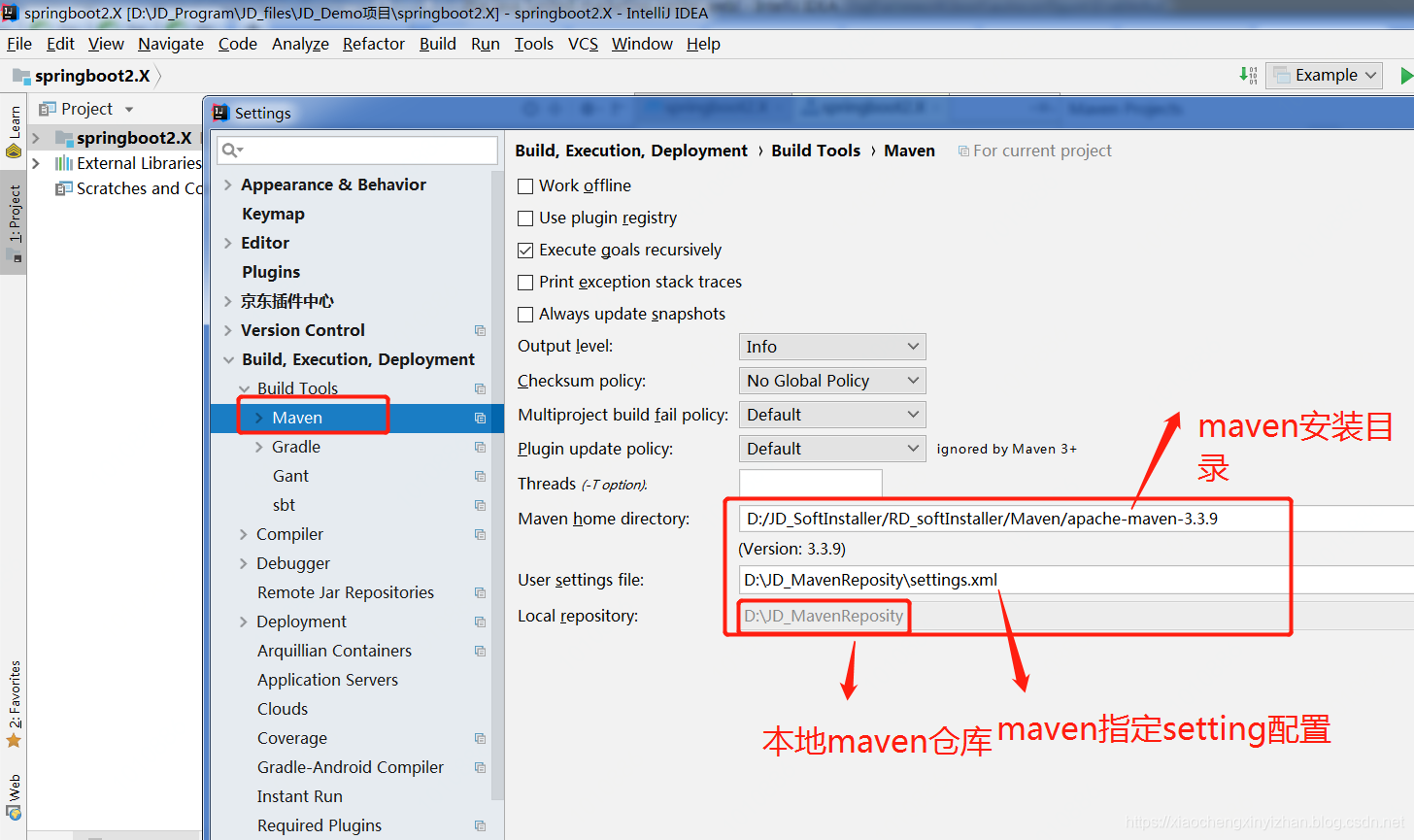
Task: Open the Plugin update policy dropdown
Action: pyautogui.click(x=832, y=449)
